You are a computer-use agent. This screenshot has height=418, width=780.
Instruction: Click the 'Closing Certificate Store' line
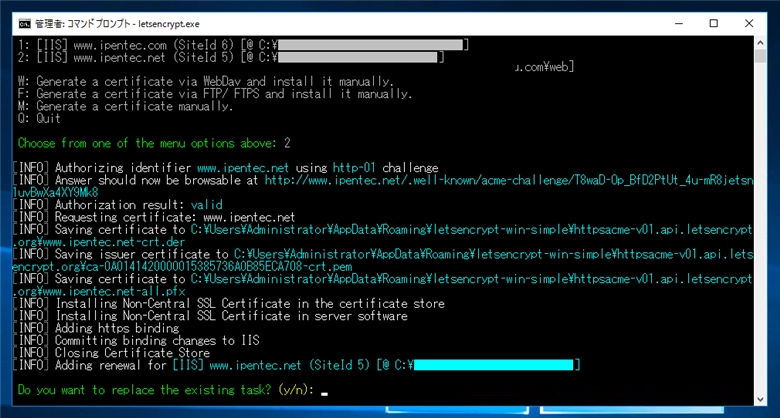coord(111,353)
